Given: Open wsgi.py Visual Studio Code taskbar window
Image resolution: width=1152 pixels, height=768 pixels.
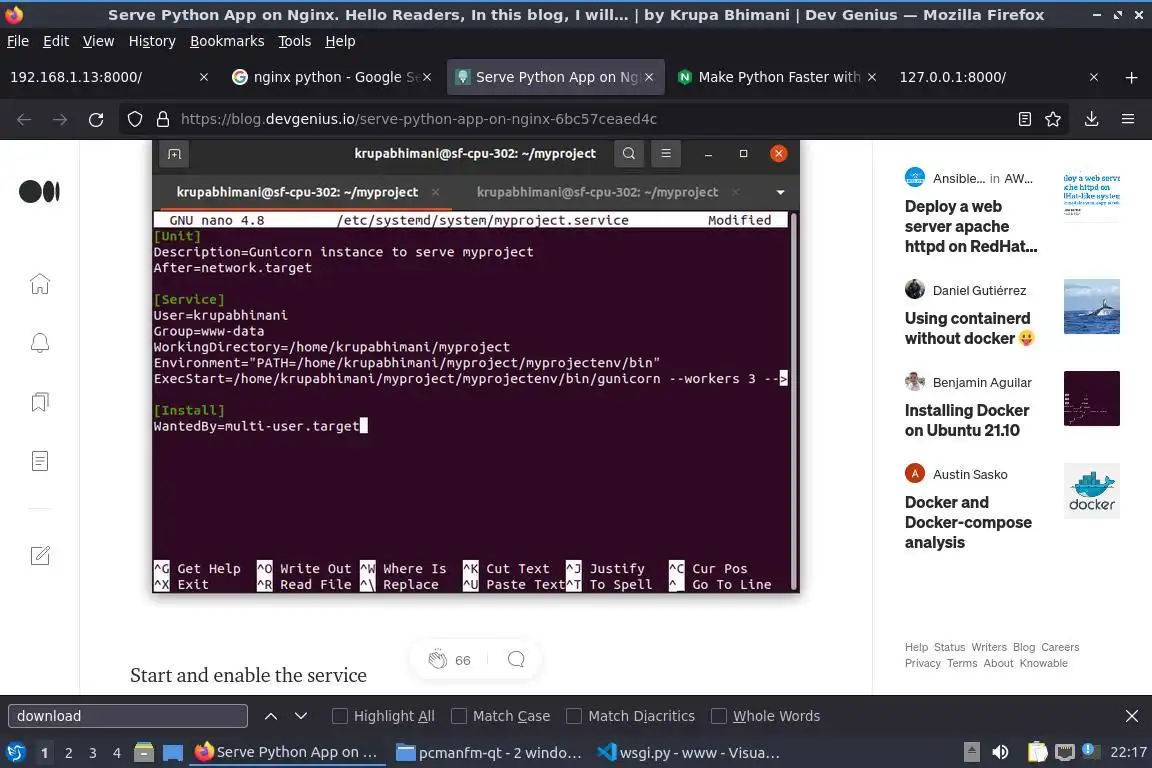Looking at the screenshot, I should click(x=688, y=753).
